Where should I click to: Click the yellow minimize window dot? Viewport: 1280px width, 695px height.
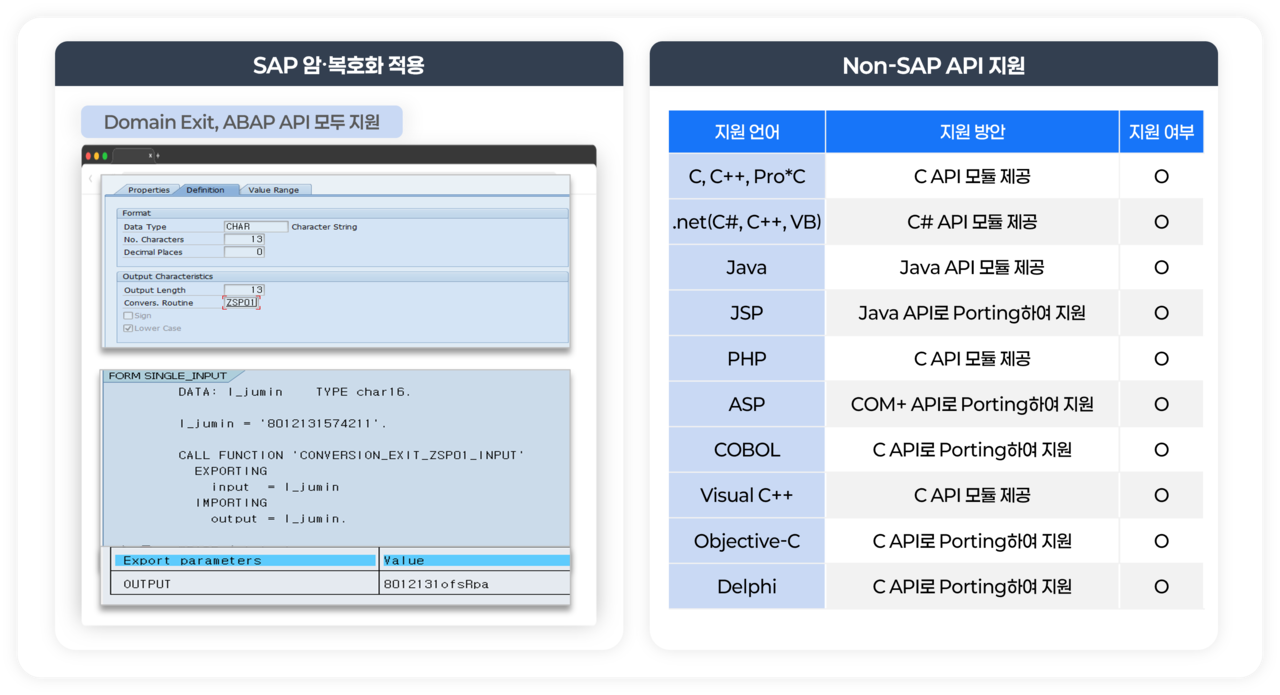[96, 156]
